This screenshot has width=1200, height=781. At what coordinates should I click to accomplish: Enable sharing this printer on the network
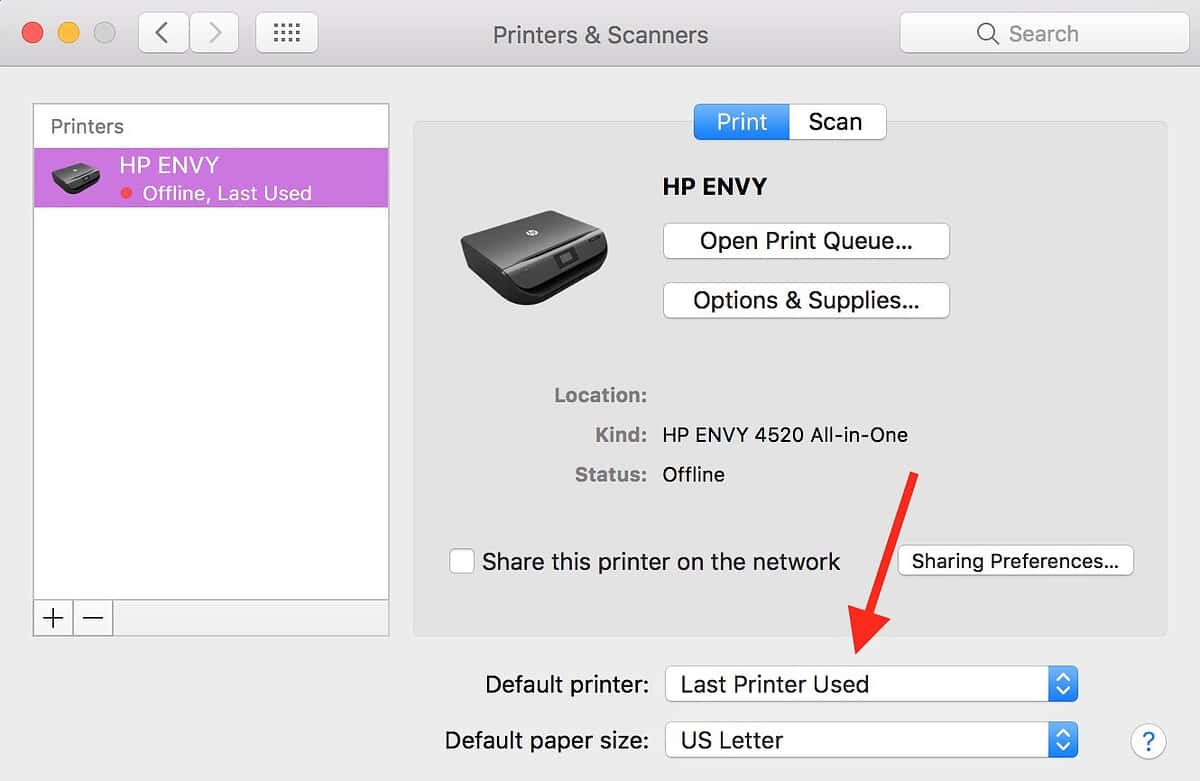tap(461, 561)
